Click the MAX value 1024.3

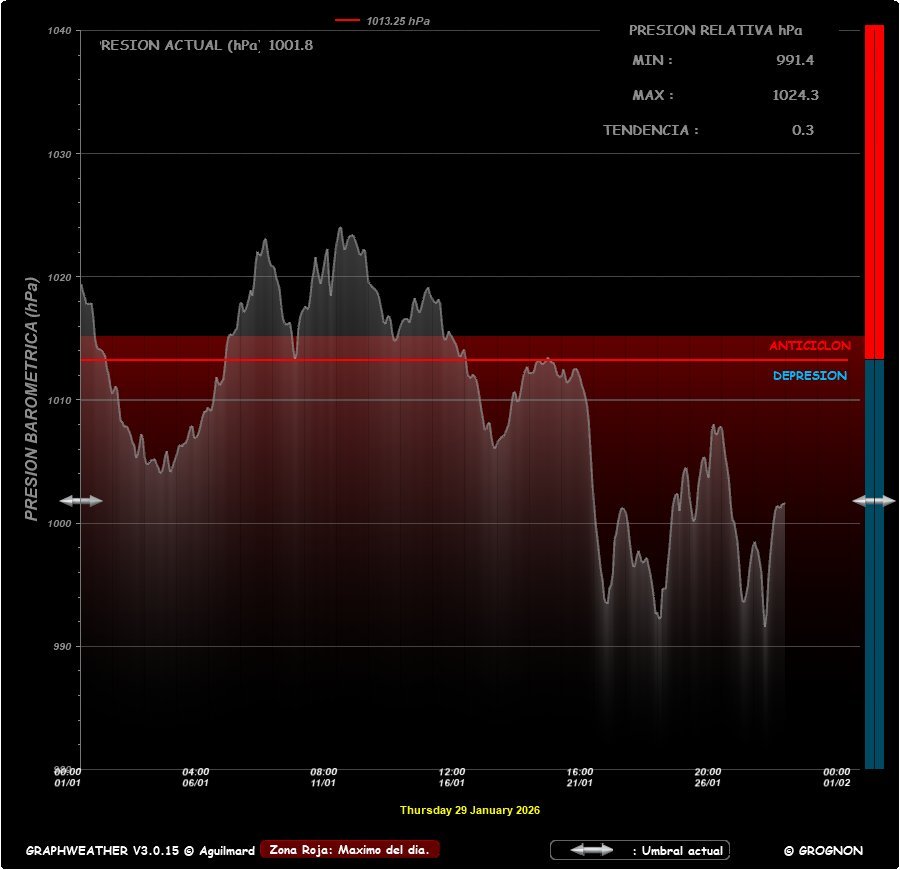coord(795,95)
